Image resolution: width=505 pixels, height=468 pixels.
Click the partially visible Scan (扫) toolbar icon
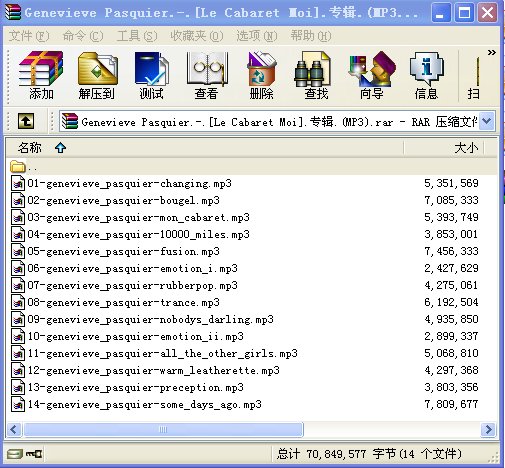tap(474, 78)
